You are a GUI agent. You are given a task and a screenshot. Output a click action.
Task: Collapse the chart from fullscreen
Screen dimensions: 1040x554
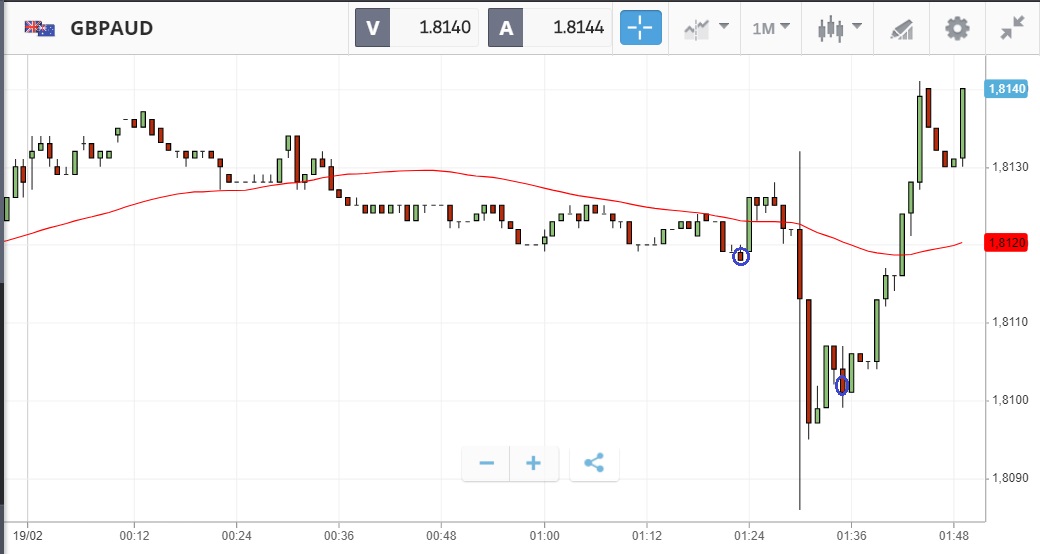[x=1013, y=28]
